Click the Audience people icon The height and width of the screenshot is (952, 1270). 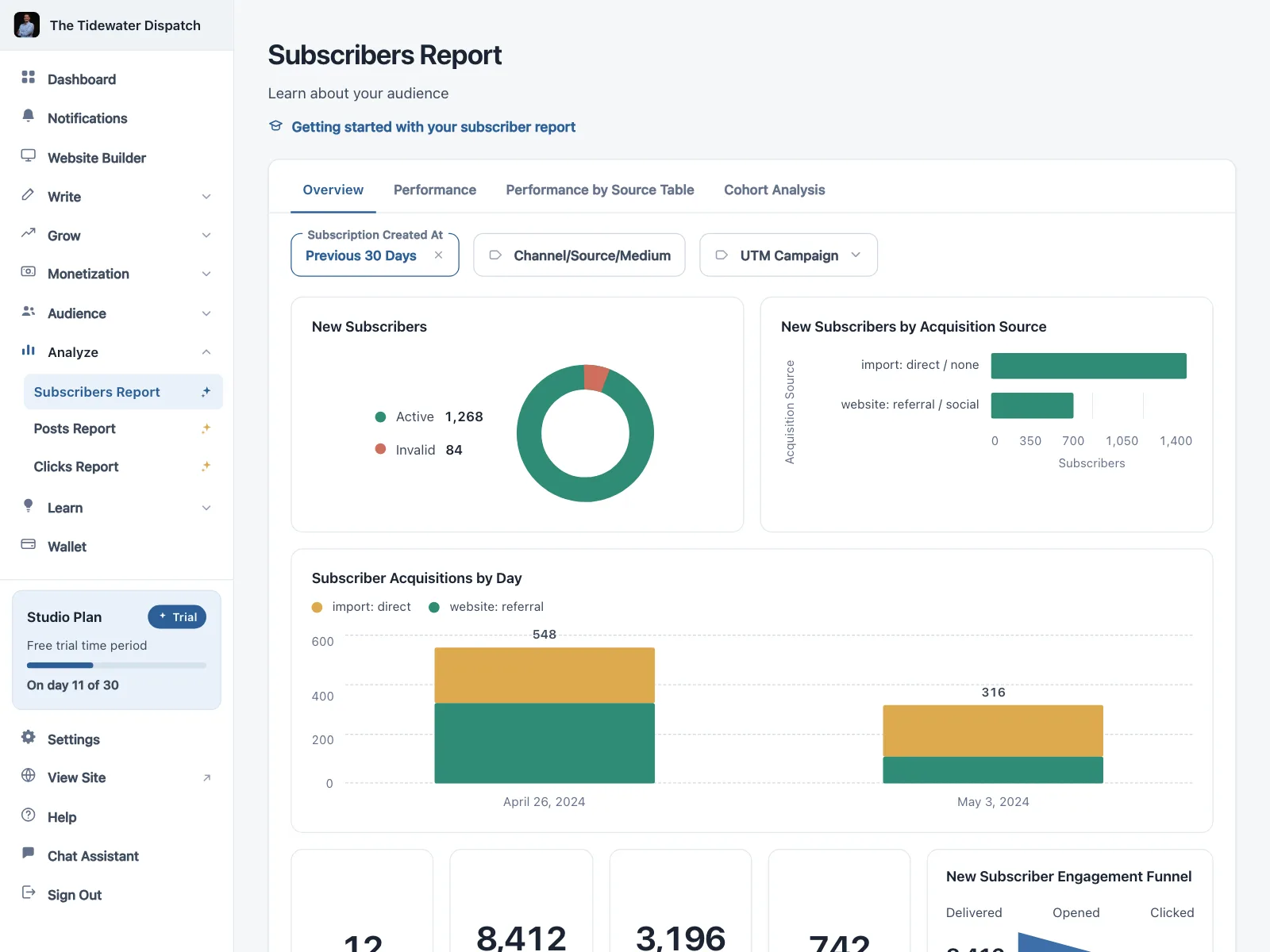pos(29,311)
